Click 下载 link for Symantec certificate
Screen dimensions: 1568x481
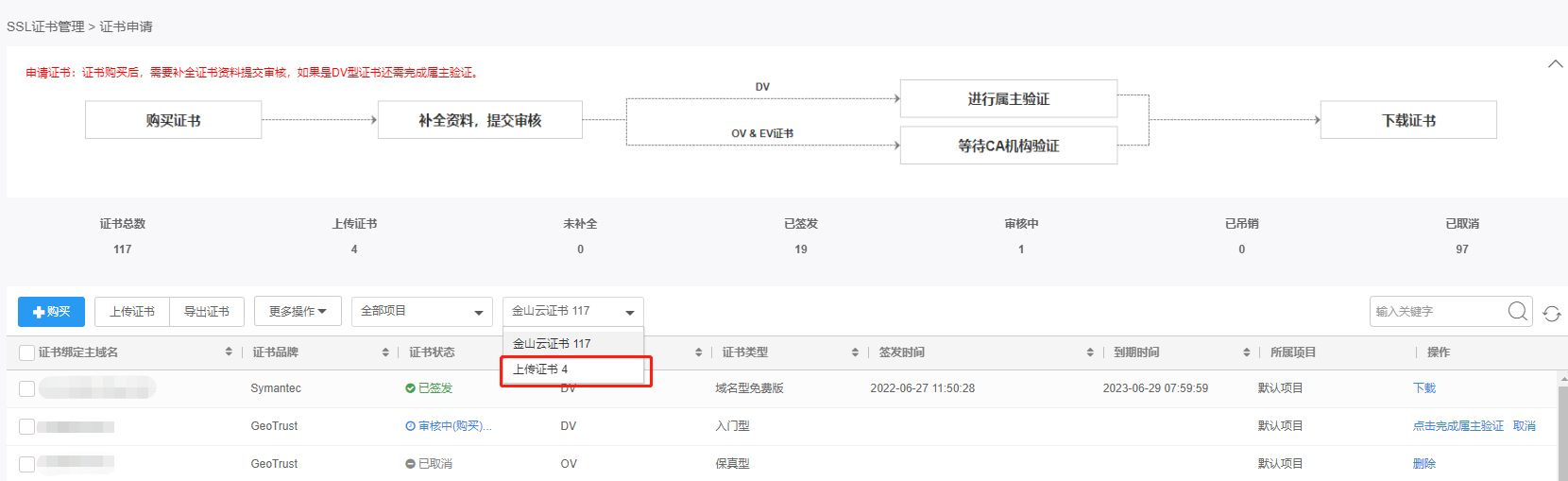point(1424,388)
